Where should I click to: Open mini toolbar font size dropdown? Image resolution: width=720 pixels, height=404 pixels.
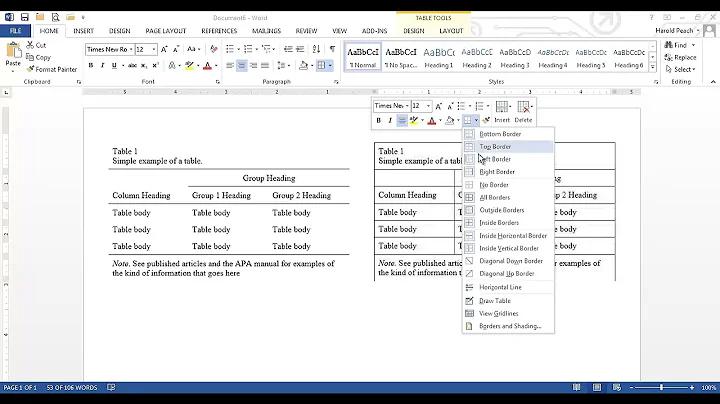click(x=428, y=106)
